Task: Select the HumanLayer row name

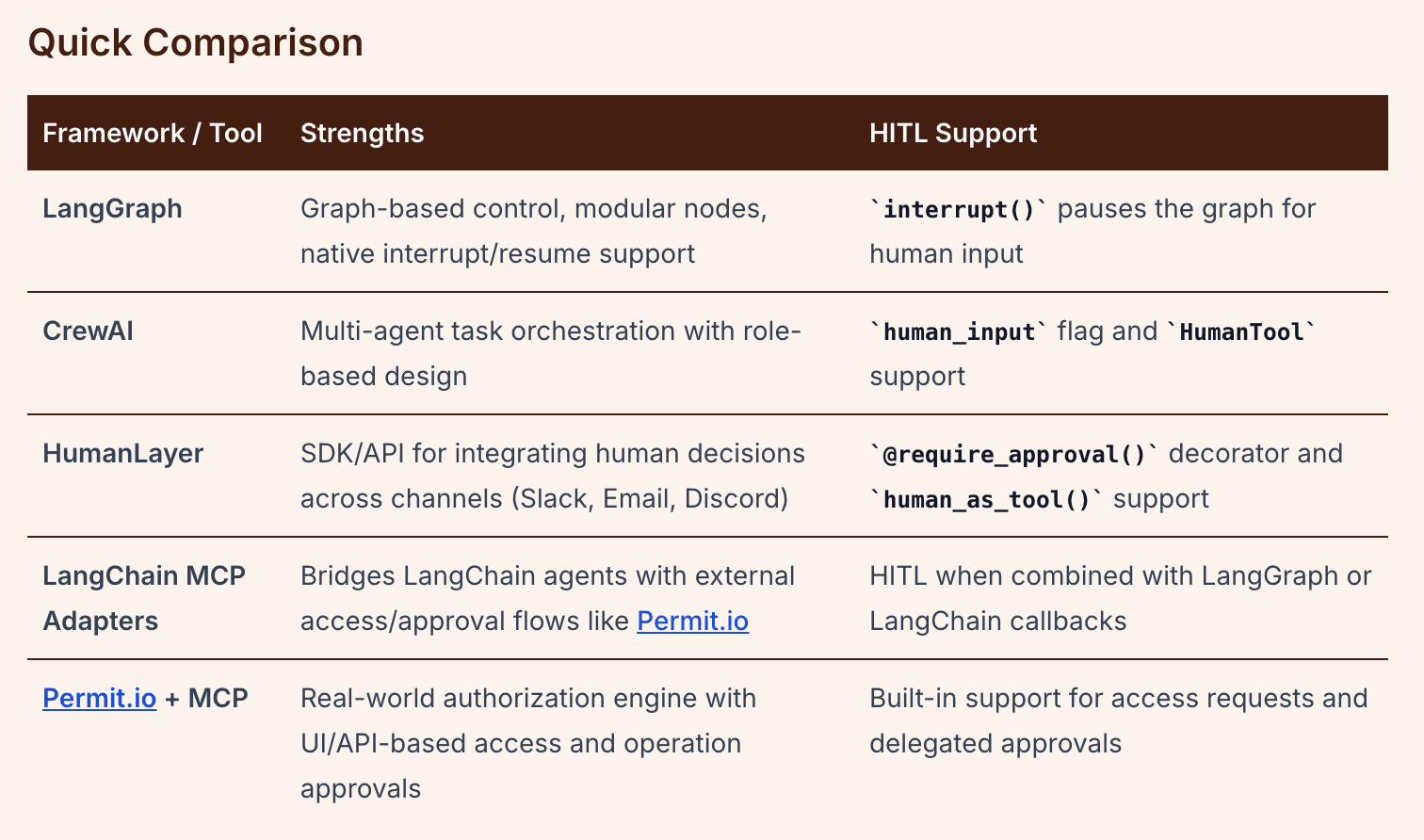Action: (123, 454)
